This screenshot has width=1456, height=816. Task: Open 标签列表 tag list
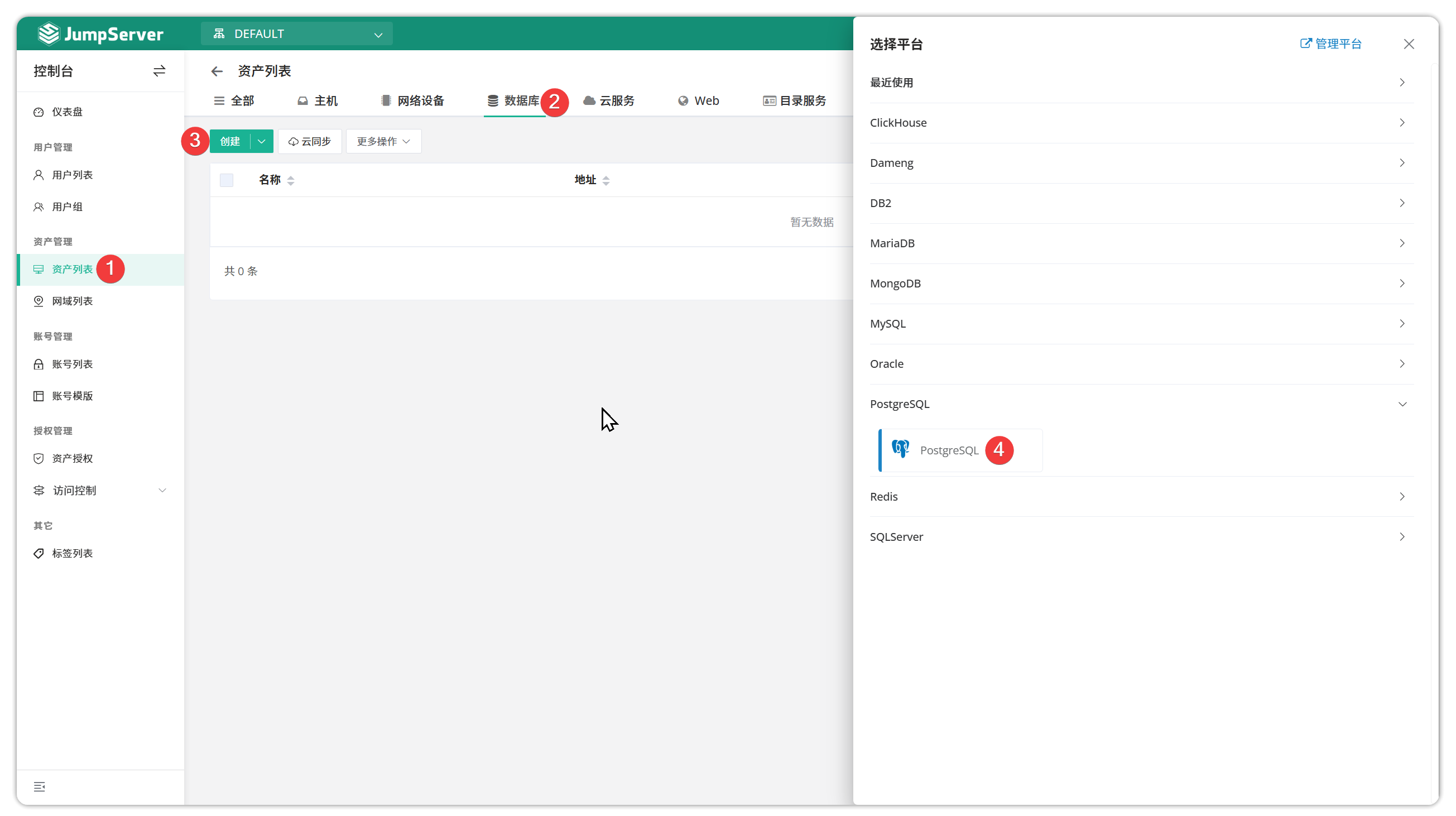click(x=72, y=553)
